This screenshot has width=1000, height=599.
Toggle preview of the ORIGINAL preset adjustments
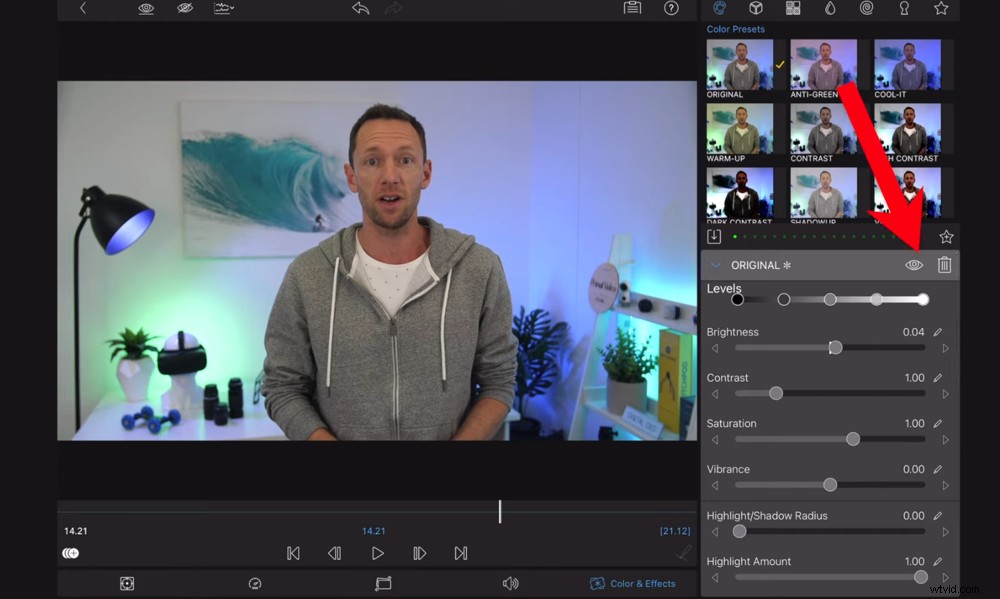pyautogui.click(x=913, y=265)
